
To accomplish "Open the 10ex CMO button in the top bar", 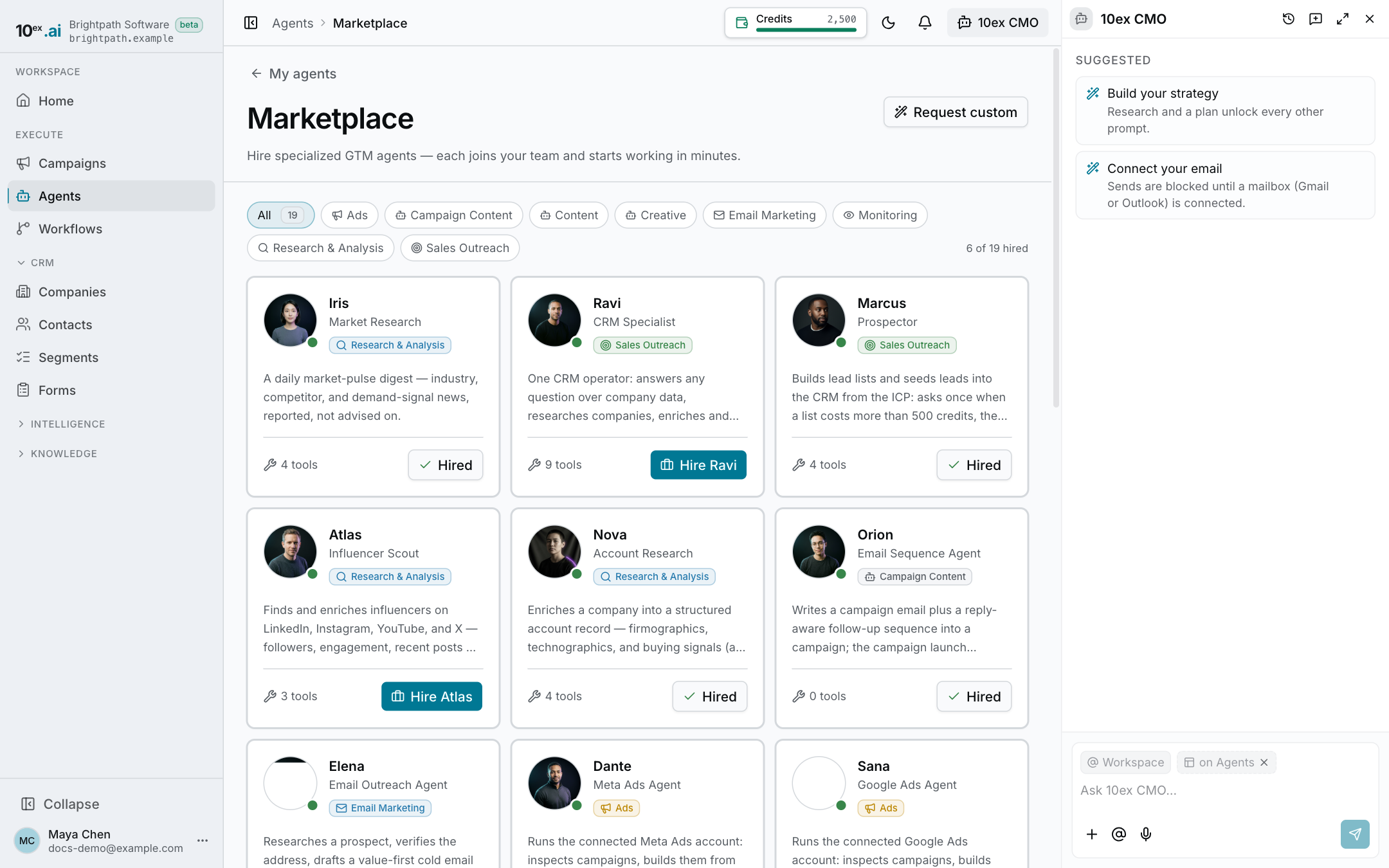I will (x=997, y=23).
